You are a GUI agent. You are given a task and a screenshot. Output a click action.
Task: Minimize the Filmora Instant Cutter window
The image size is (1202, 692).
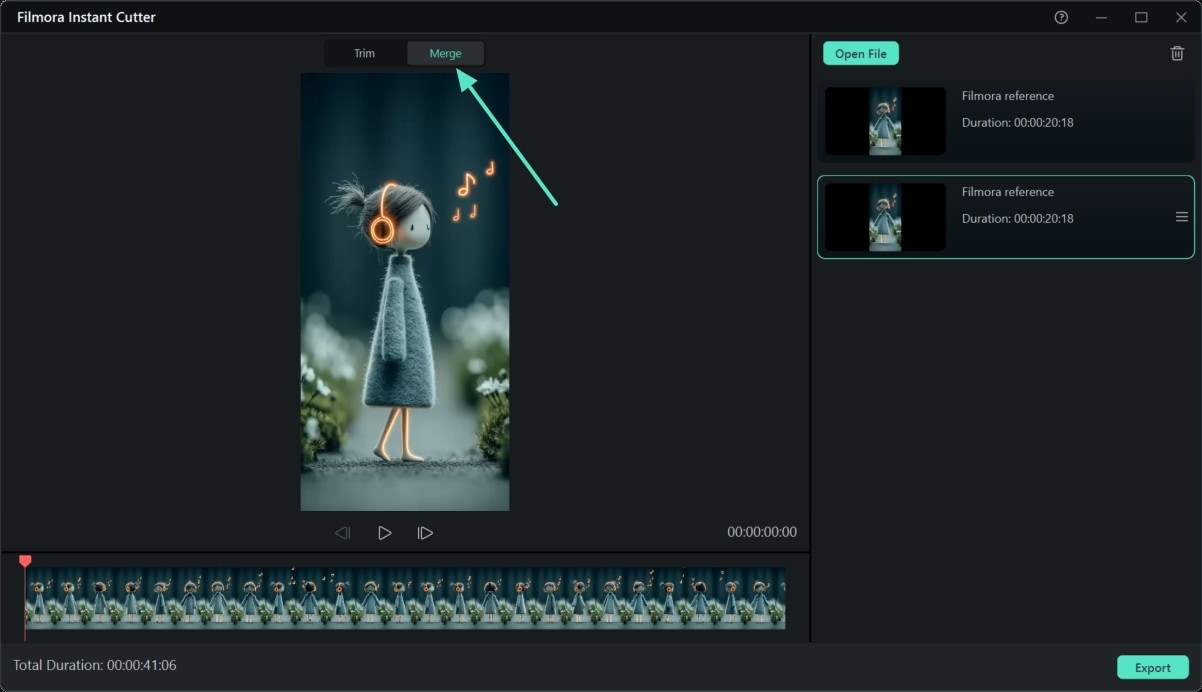1101,17
